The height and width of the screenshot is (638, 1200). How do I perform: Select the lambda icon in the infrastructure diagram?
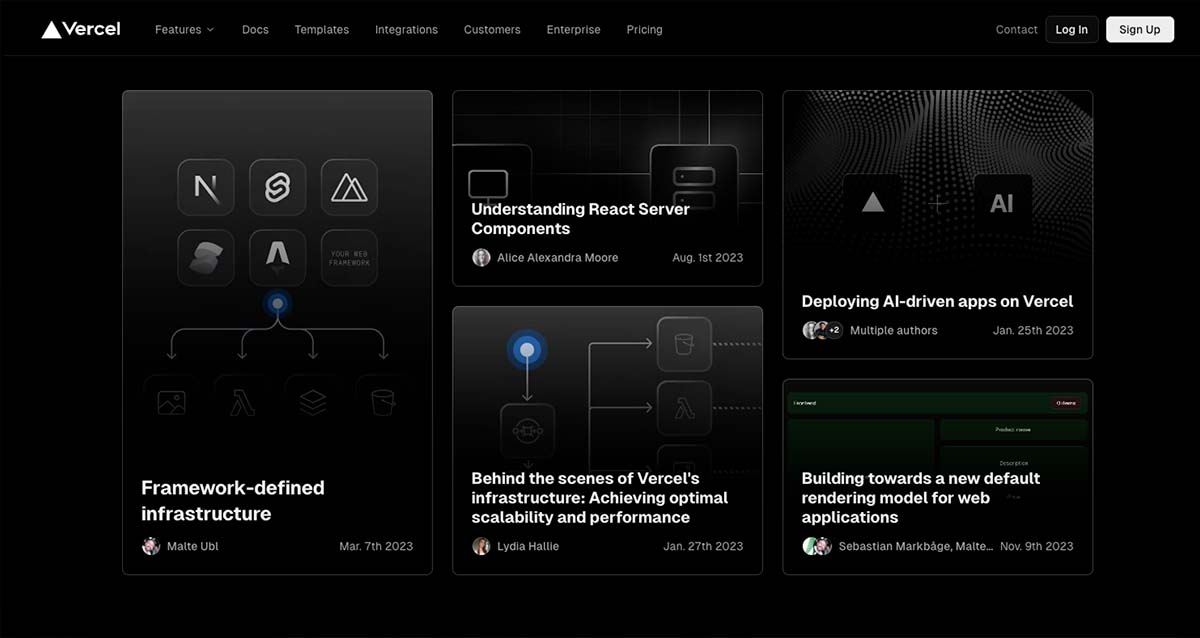coord(684,410)
